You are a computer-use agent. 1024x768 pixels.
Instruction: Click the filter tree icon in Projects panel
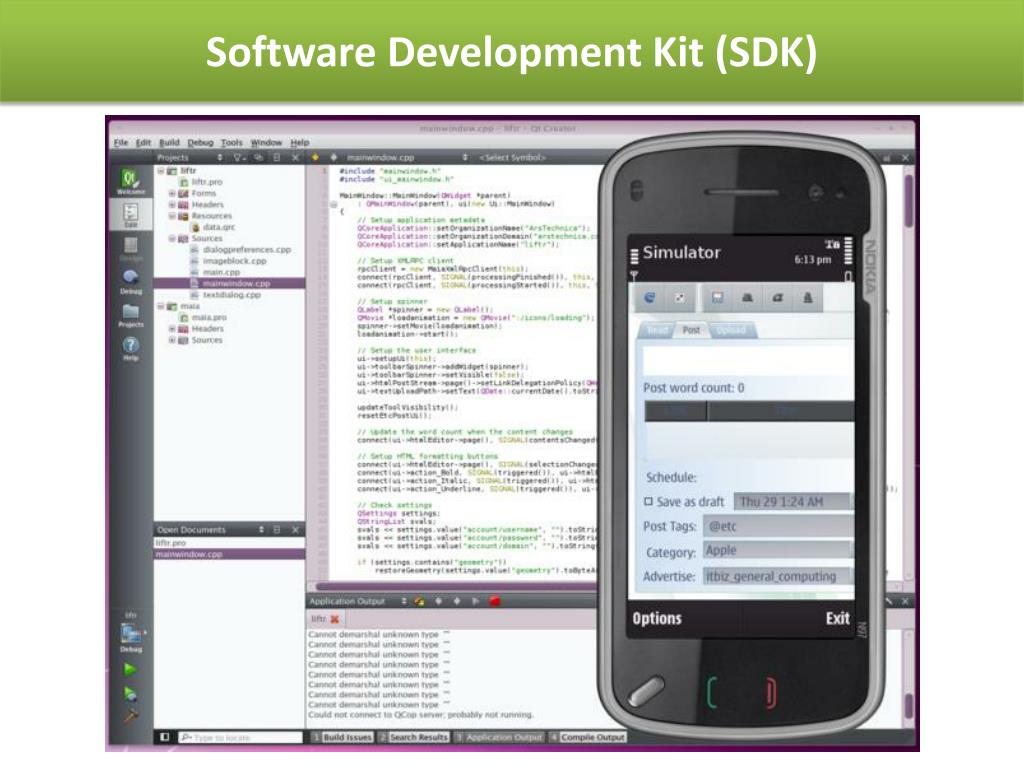pos(239,157)
